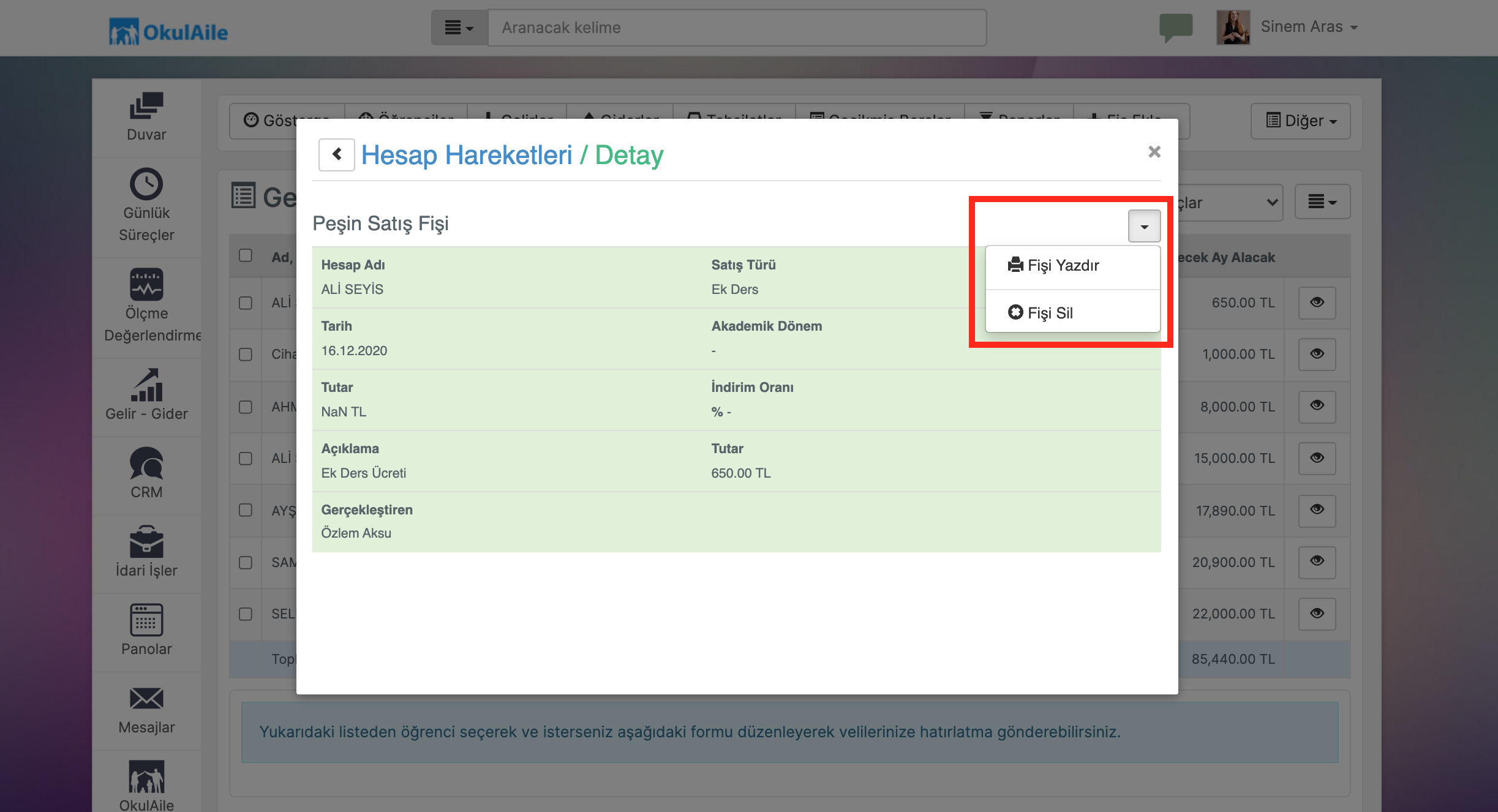The height and width of the screenshot is (812, 1498).
Task: Choose Fişi Sil from the menu
Action: [x=1073, y=313]
